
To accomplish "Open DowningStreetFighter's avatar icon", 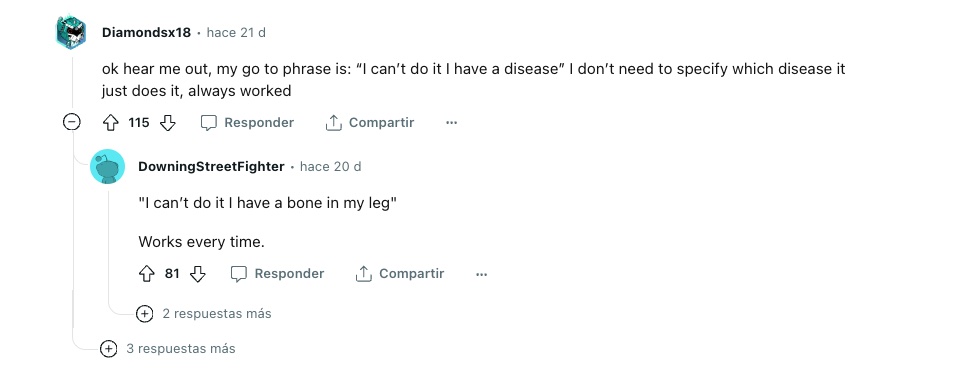I will [x=107, y=167].
